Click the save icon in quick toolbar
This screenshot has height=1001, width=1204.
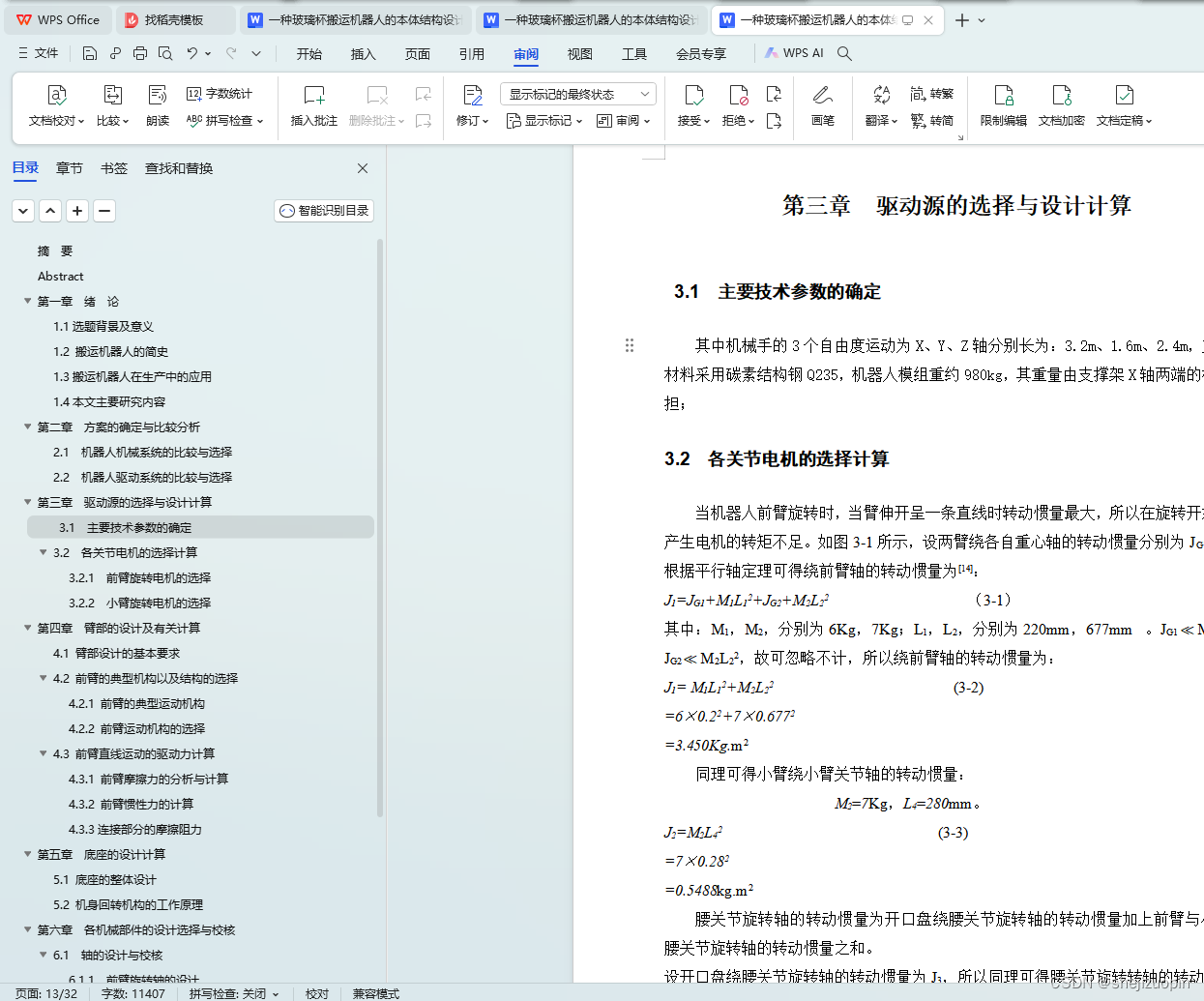point(90,53)
